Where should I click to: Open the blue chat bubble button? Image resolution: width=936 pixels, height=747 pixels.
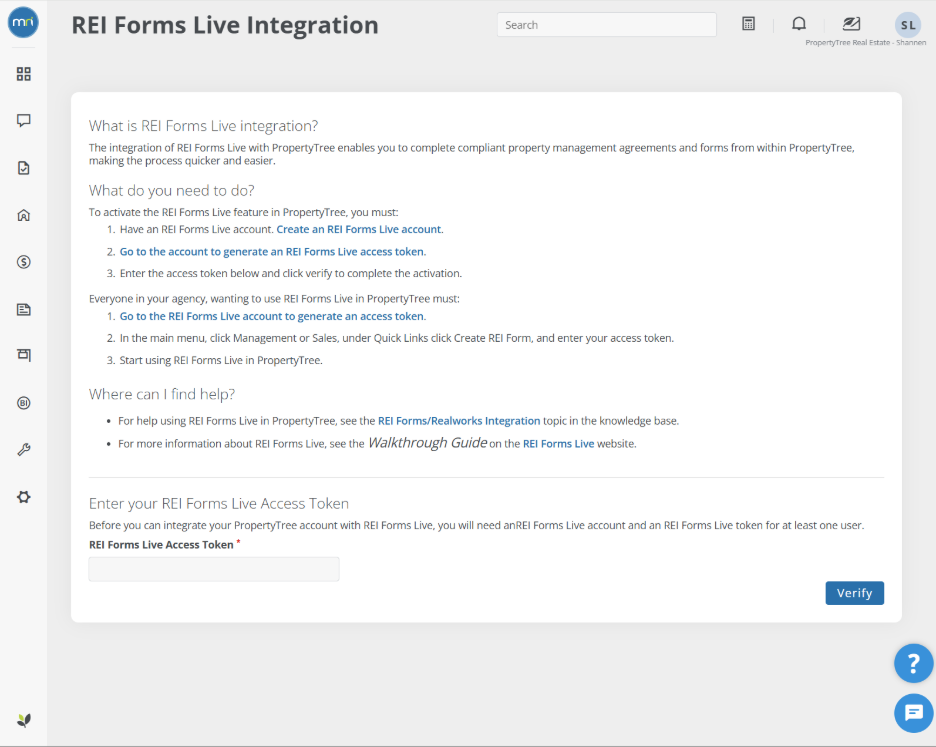click(x=913, y=713)
